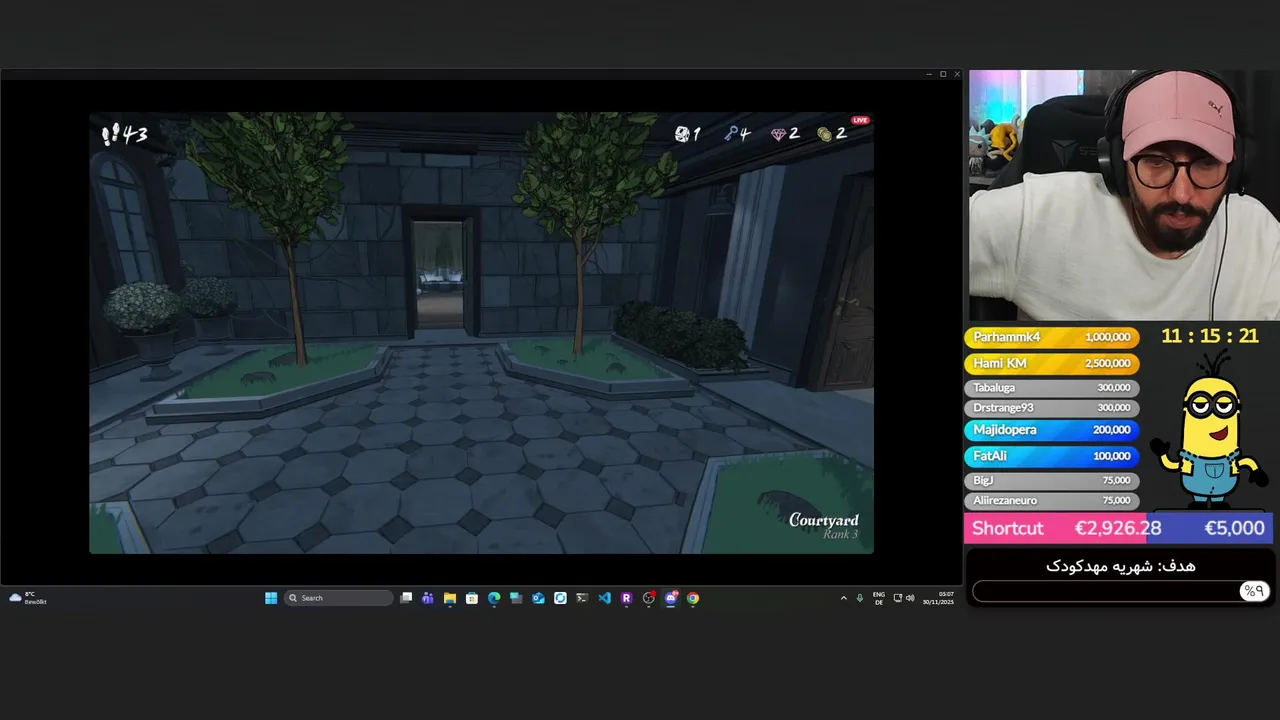Click the pink gem counter icon

tap(778, 134)
